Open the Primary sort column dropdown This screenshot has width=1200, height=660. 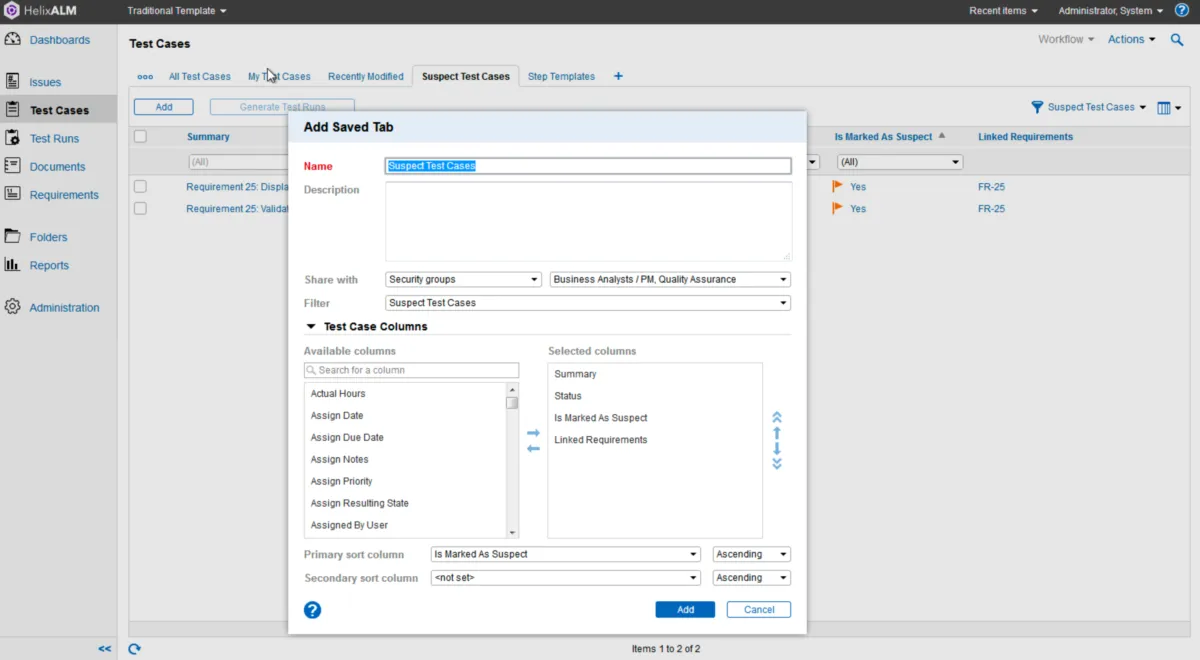(x=565, y=554)
